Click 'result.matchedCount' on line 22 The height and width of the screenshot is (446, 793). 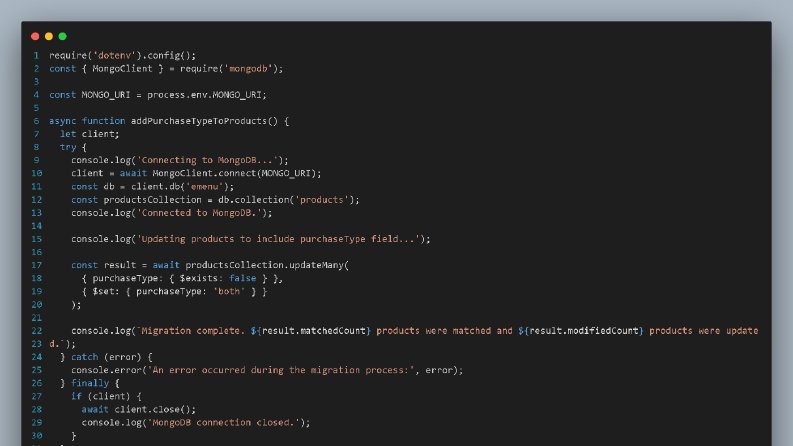pos(314,331)
